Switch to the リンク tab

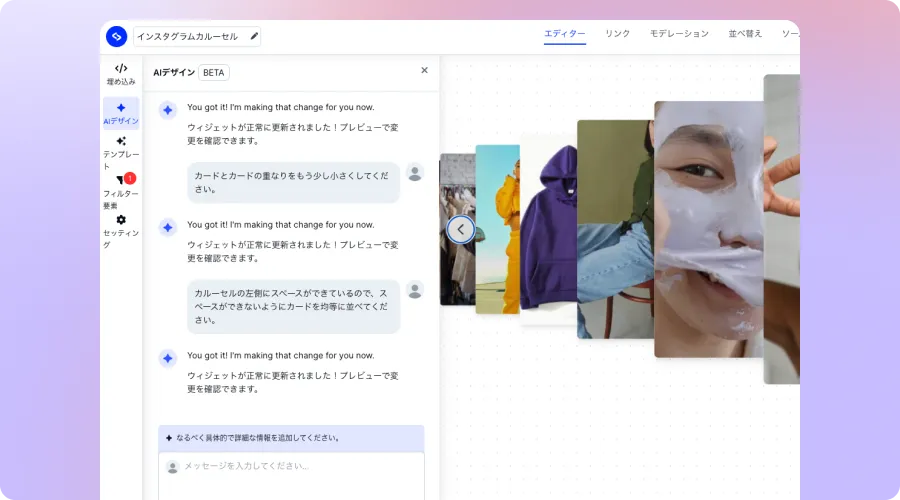pyautogui.click(x=618, y=34)
